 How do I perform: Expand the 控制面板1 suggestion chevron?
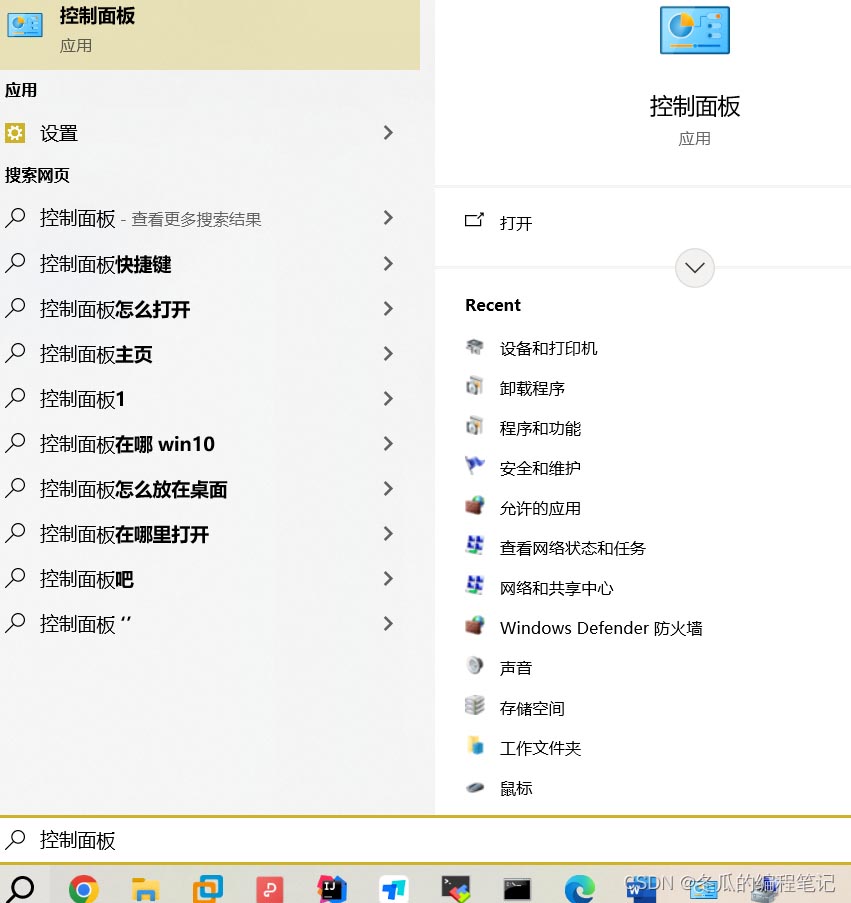[389, 399]
